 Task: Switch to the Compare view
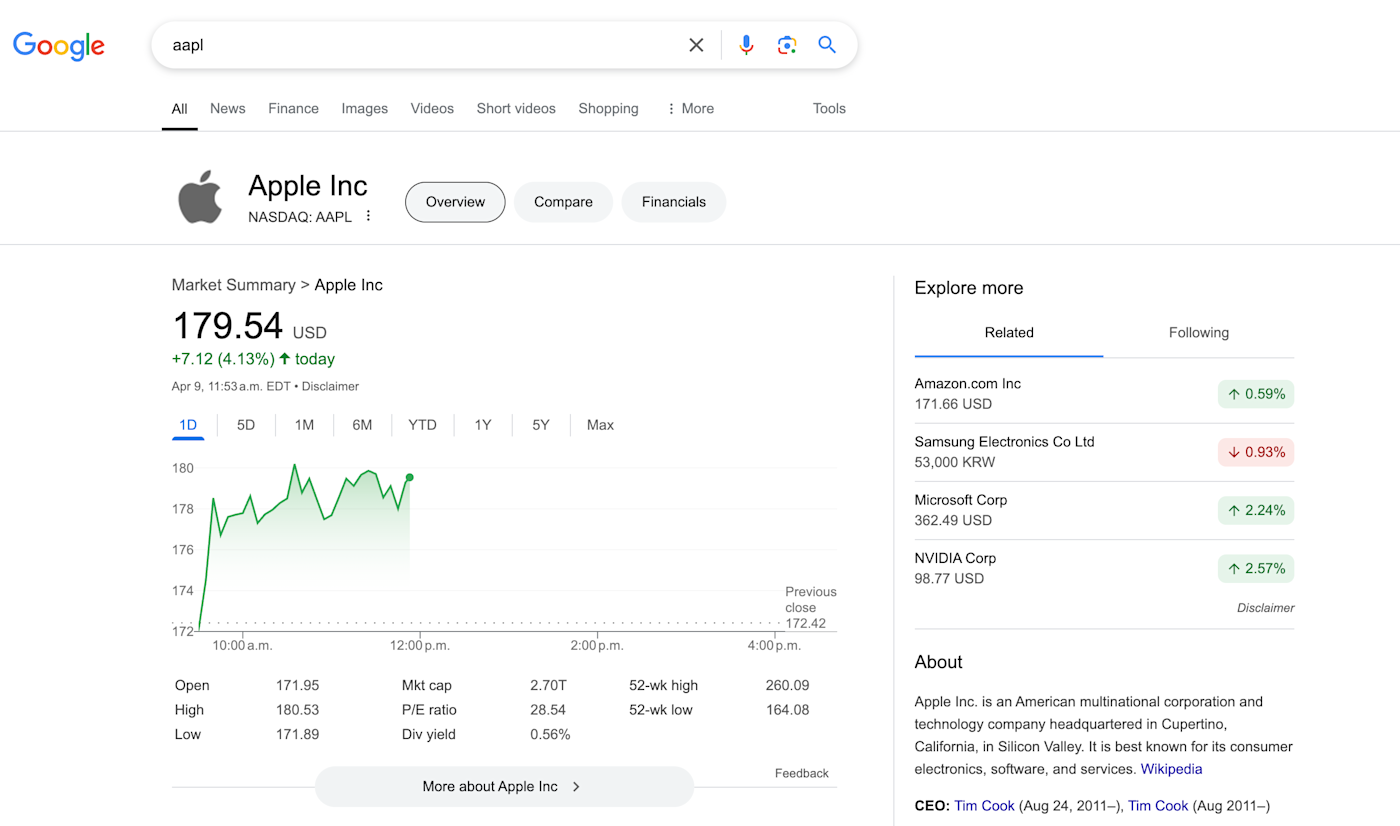563,202
